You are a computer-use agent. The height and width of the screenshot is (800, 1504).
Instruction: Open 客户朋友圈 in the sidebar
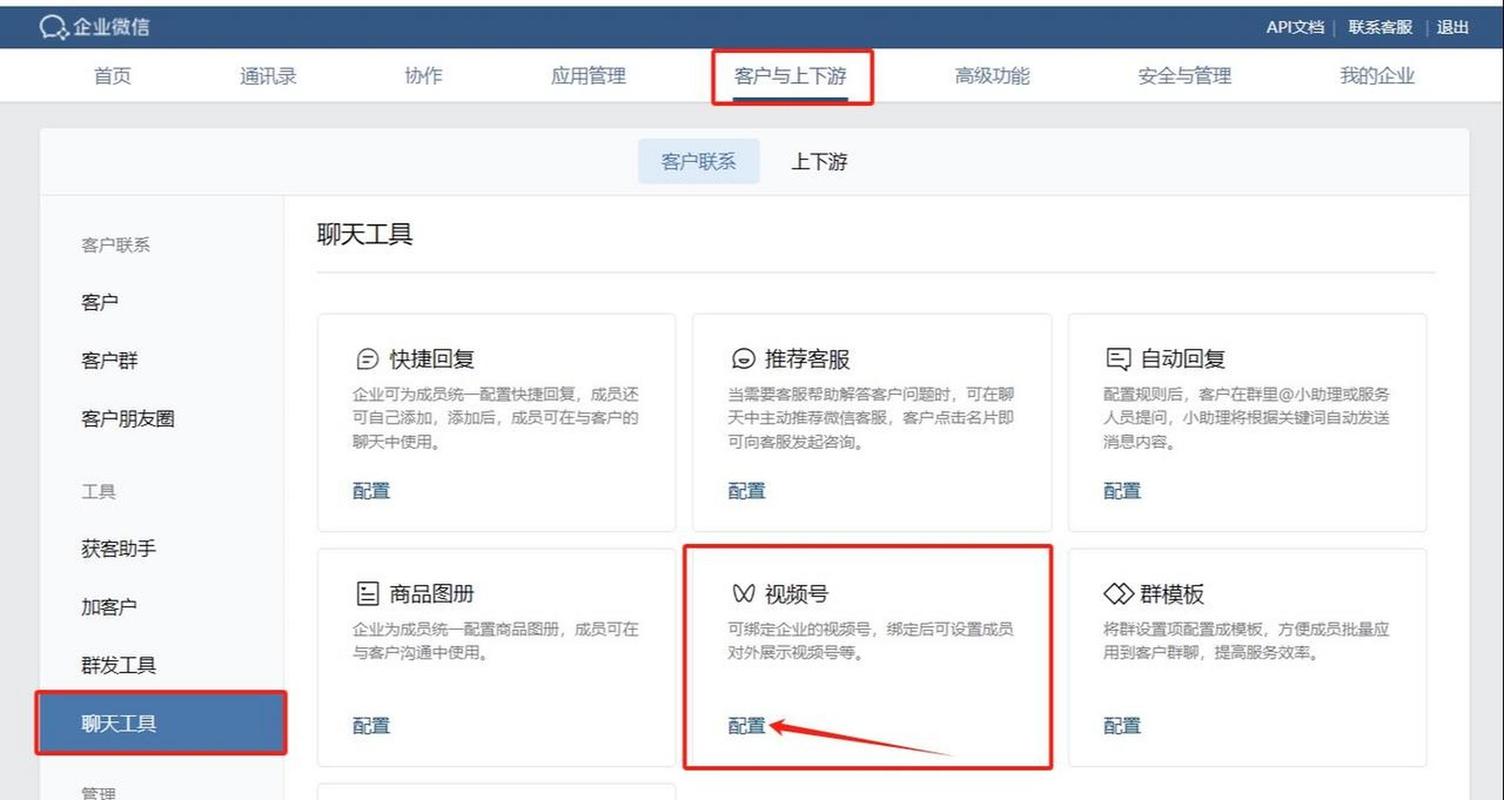128,418
